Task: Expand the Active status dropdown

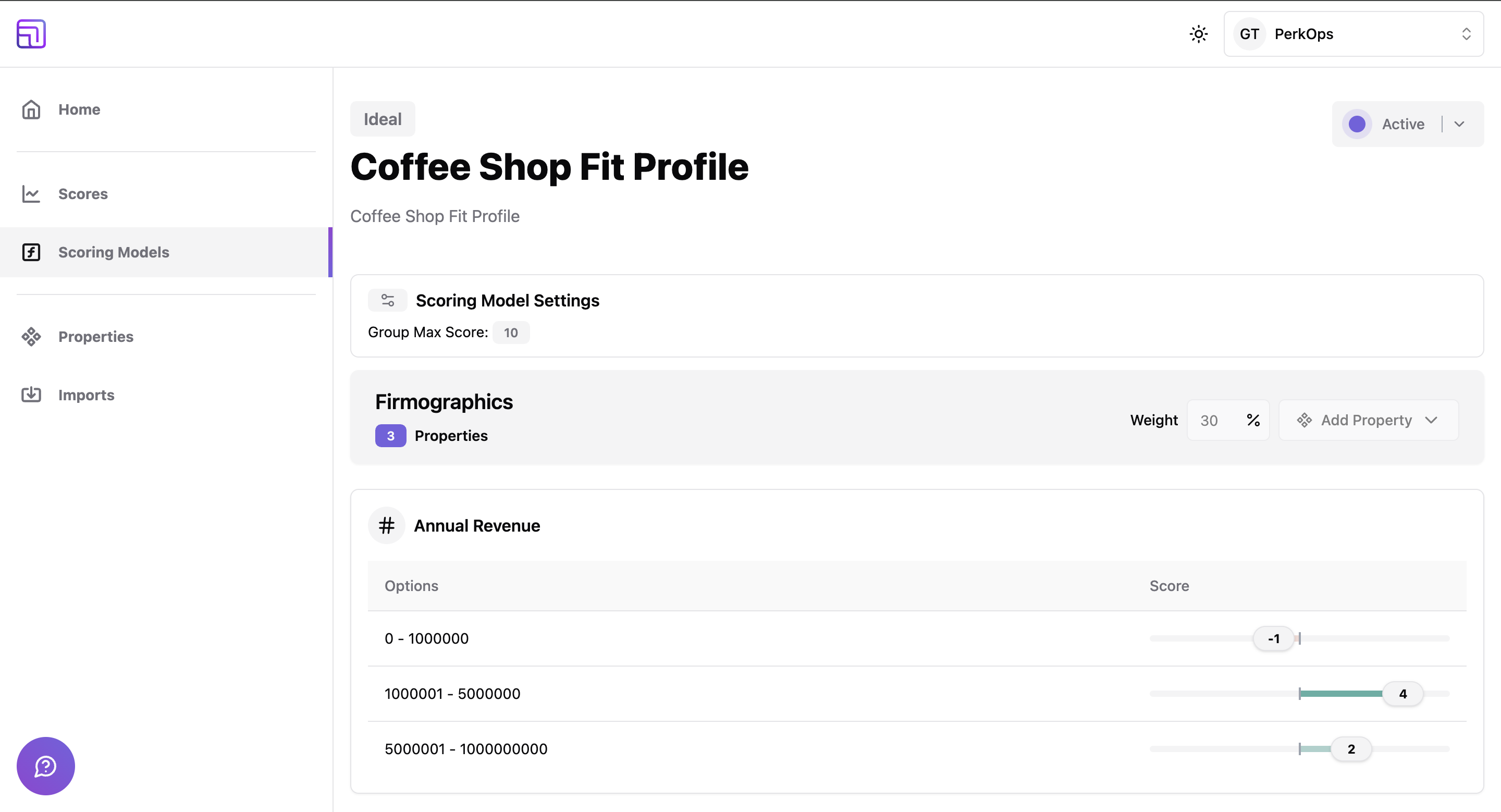Action: [x=1459, y=124]
